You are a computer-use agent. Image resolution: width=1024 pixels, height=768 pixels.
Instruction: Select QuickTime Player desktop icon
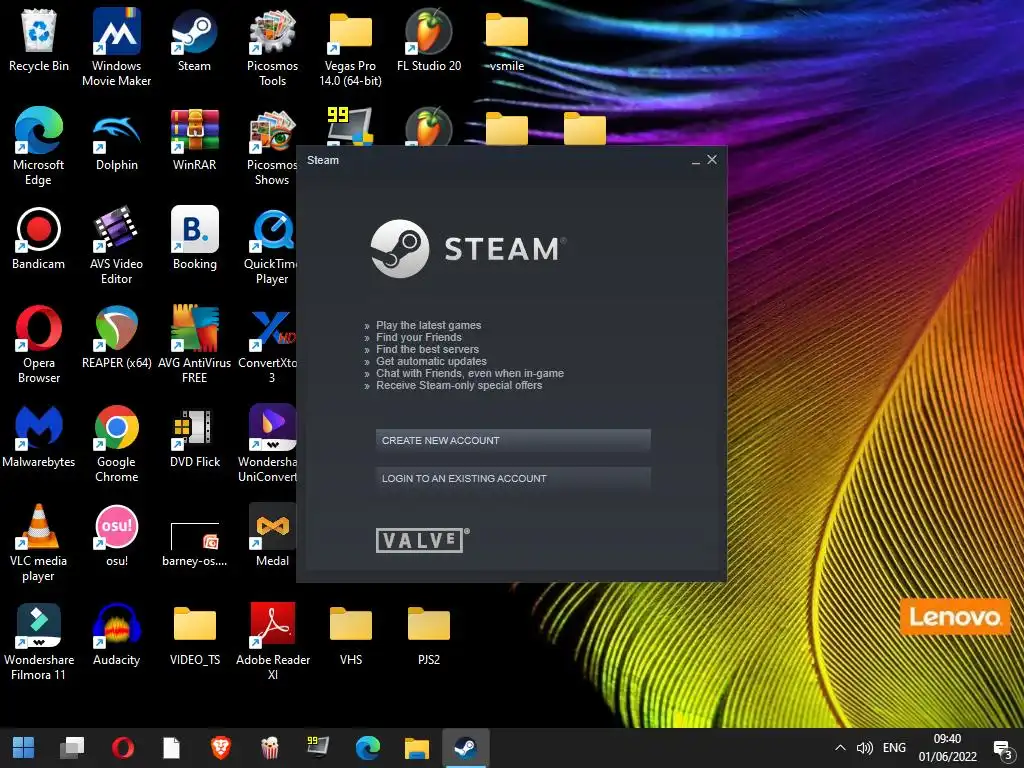(272, 246)
